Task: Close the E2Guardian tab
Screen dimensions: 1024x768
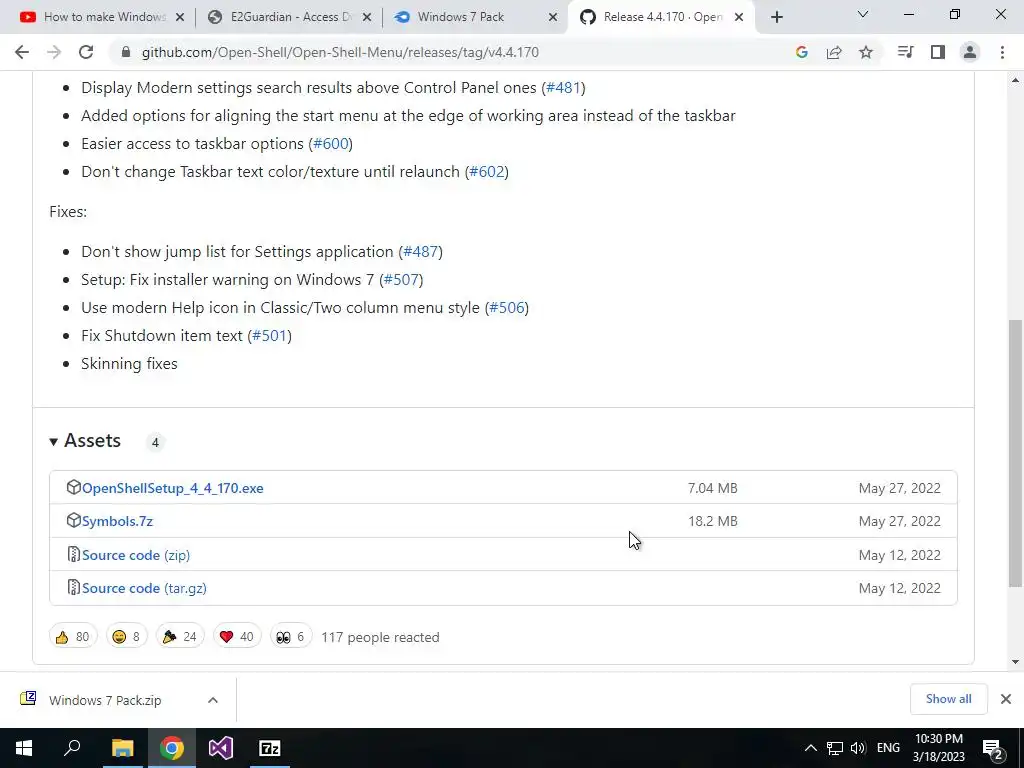Action: pos(367,18)
